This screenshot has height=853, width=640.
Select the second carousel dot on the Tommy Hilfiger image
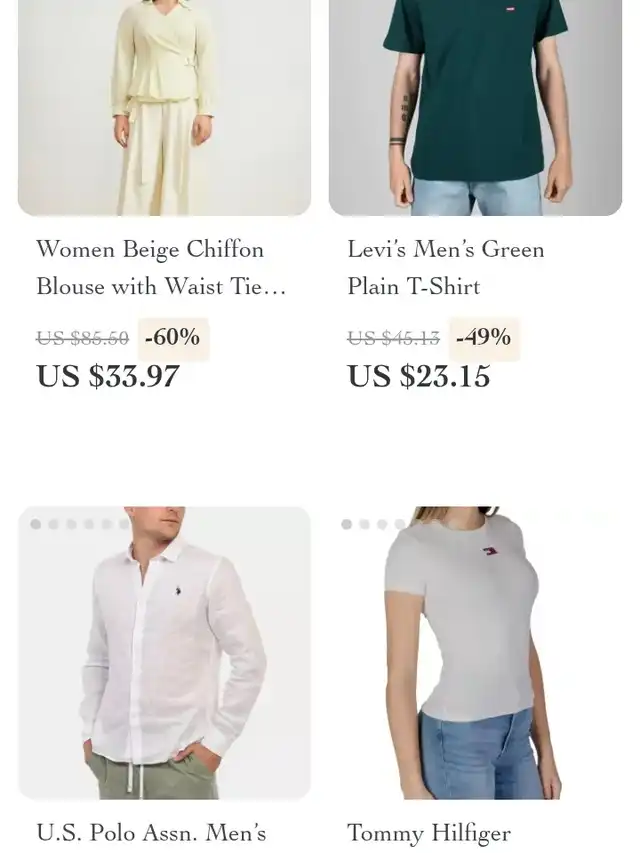pyautogui.click(x=365, y=524)
